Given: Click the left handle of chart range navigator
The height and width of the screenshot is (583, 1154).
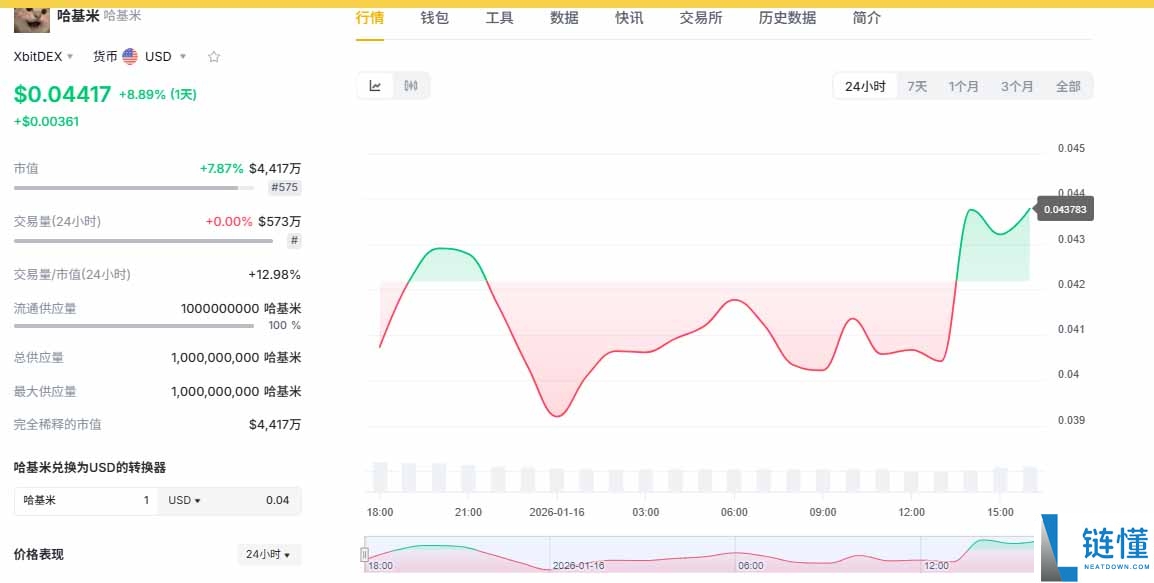Looking at the screenshot, I should pyautogui.click(x=364, y=554).
